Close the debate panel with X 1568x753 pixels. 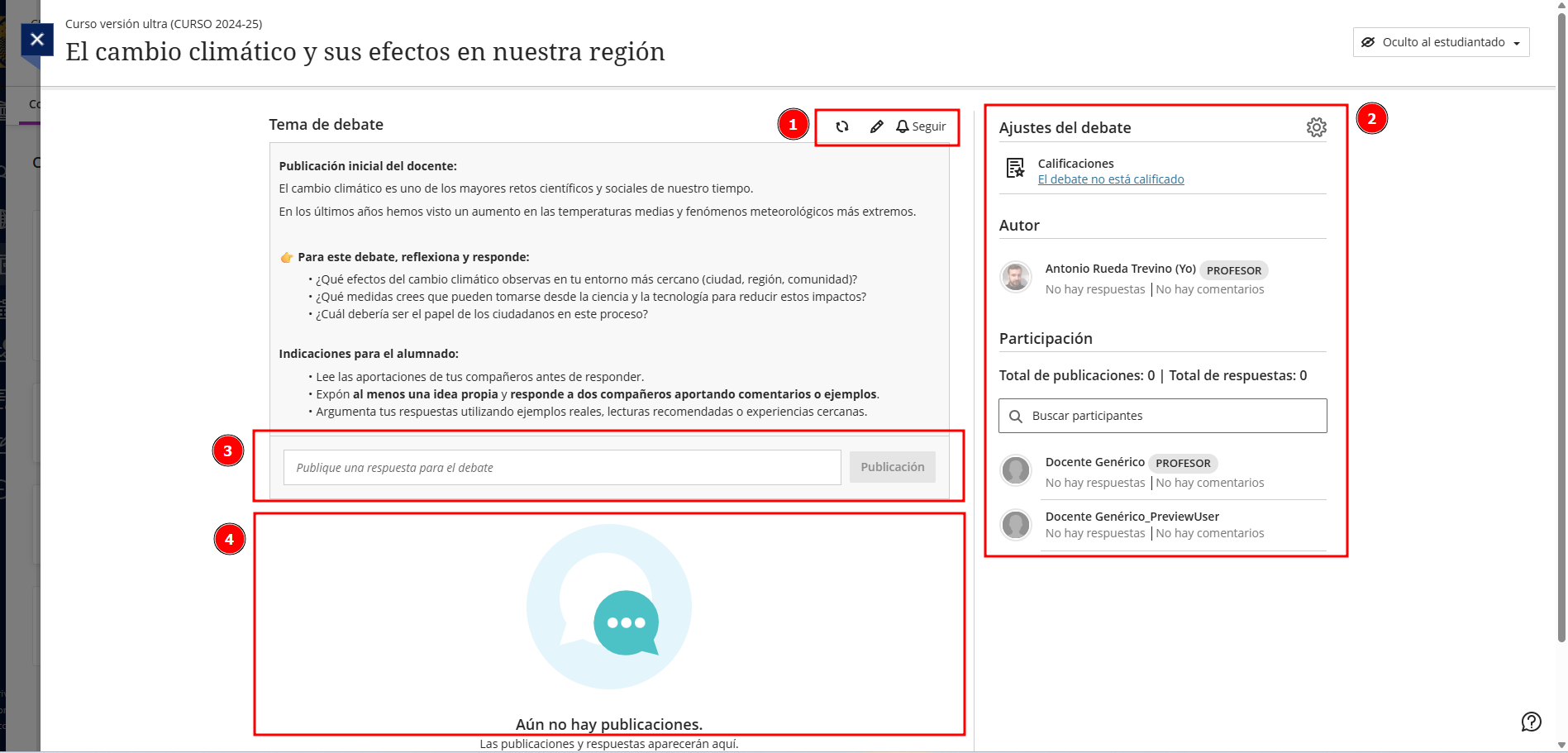click(x=37, y=39)
